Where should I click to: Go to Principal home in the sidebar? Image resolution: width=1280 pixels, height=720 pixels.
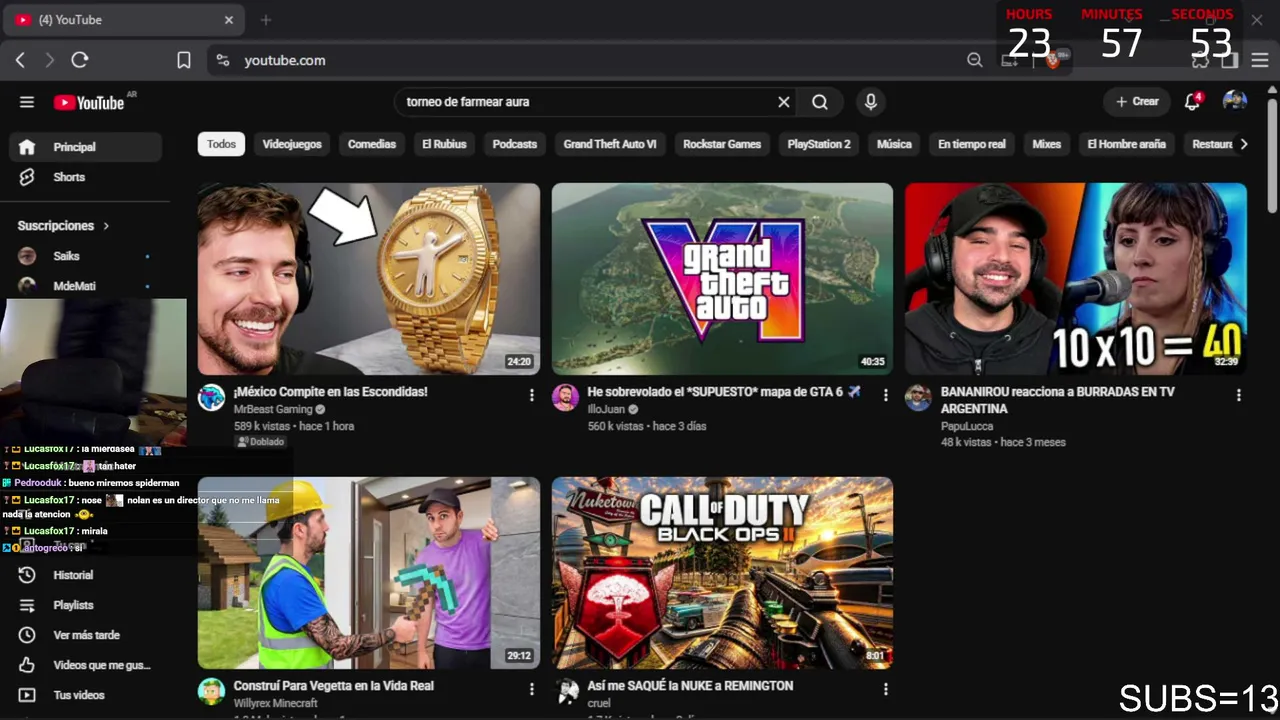[86, 147]
